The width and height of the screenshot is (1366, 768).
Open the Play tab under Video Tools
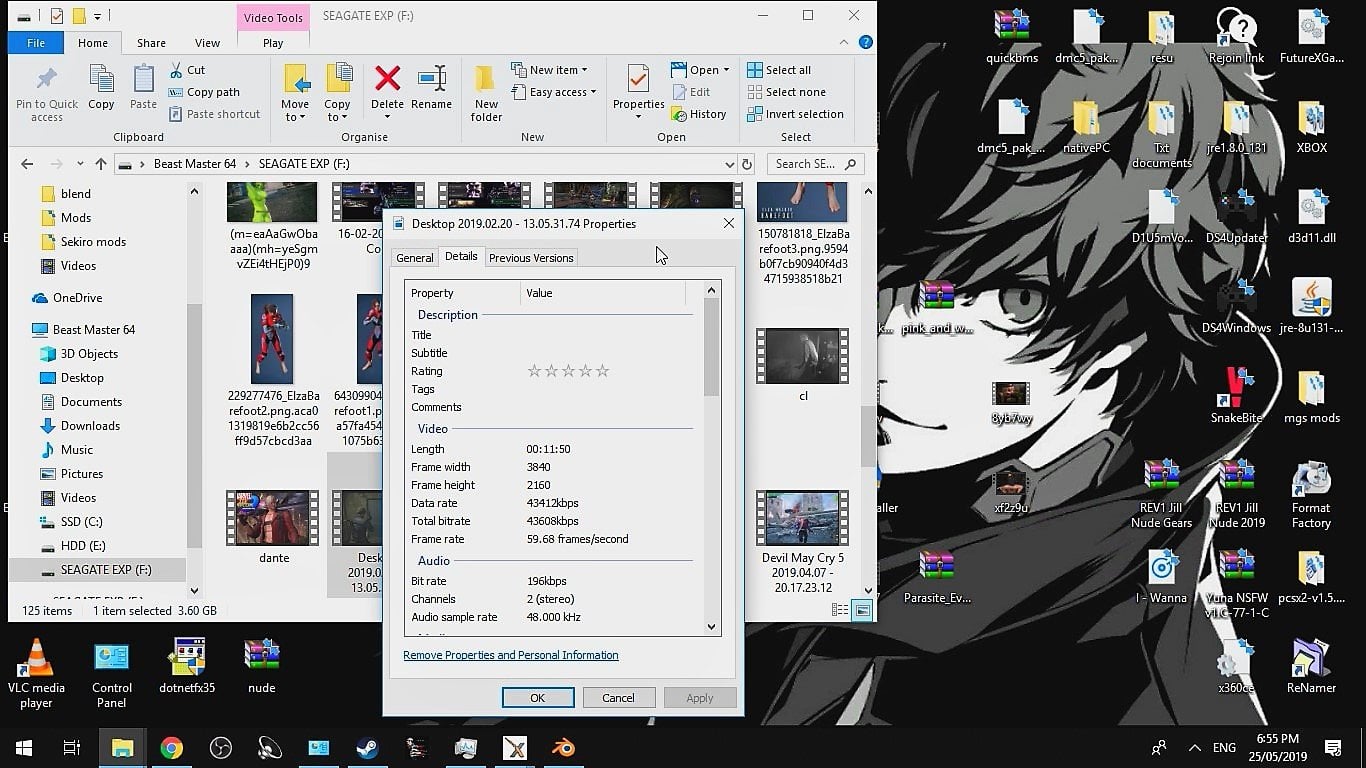point(273,43)
